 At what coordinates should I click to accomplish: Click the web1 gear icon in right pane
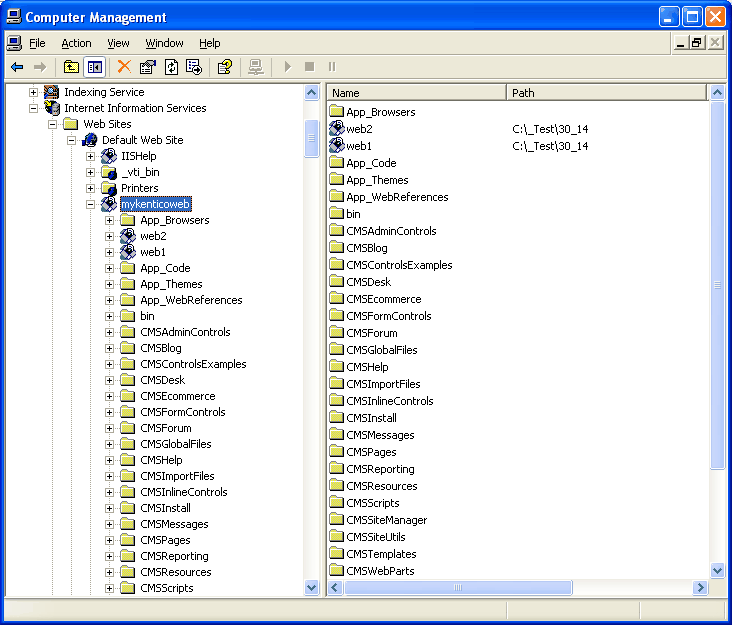337,145
